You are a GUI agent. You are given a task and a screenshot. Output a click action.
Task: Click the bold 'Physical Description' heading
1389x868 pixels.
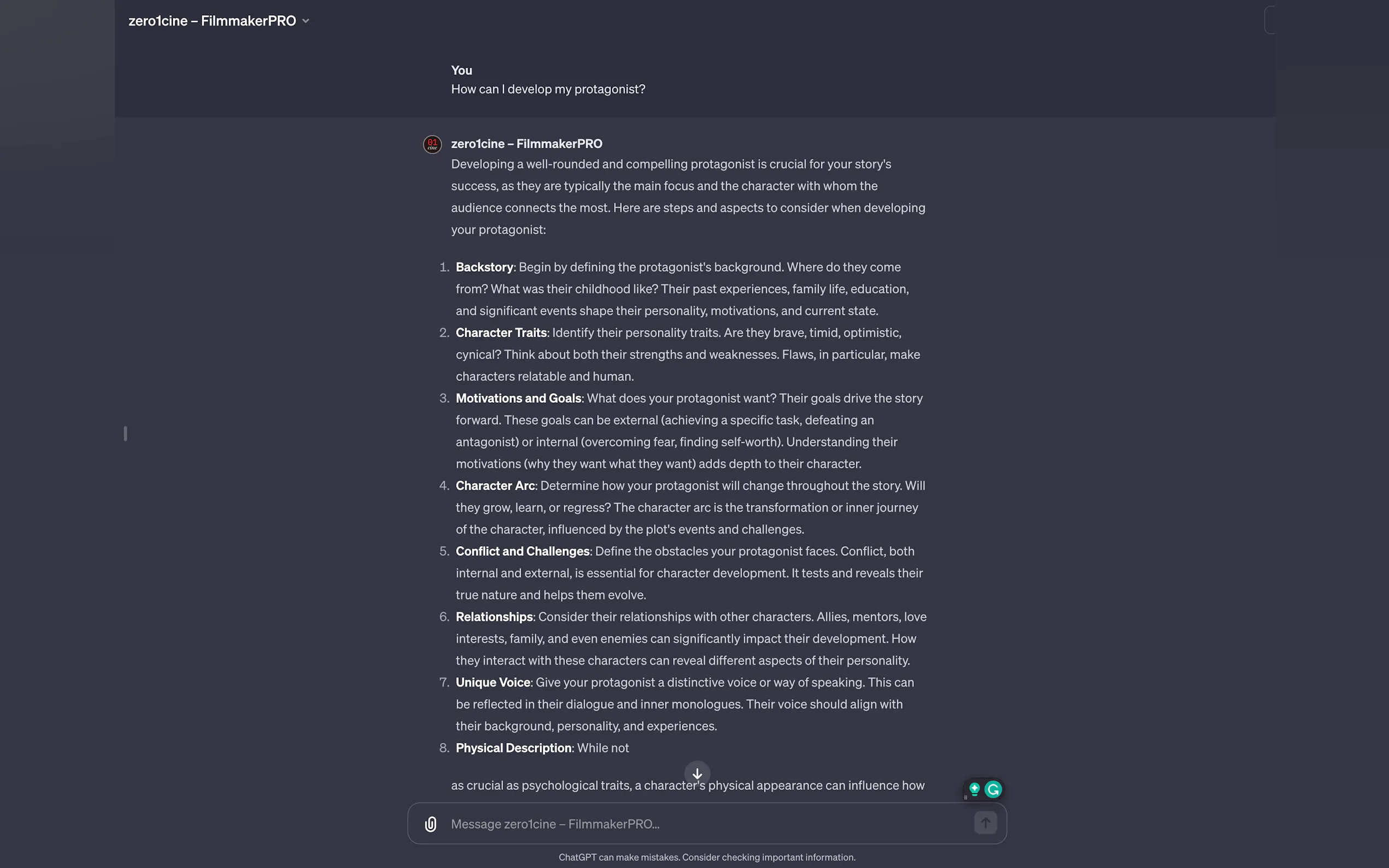click(x=513, y=748)
